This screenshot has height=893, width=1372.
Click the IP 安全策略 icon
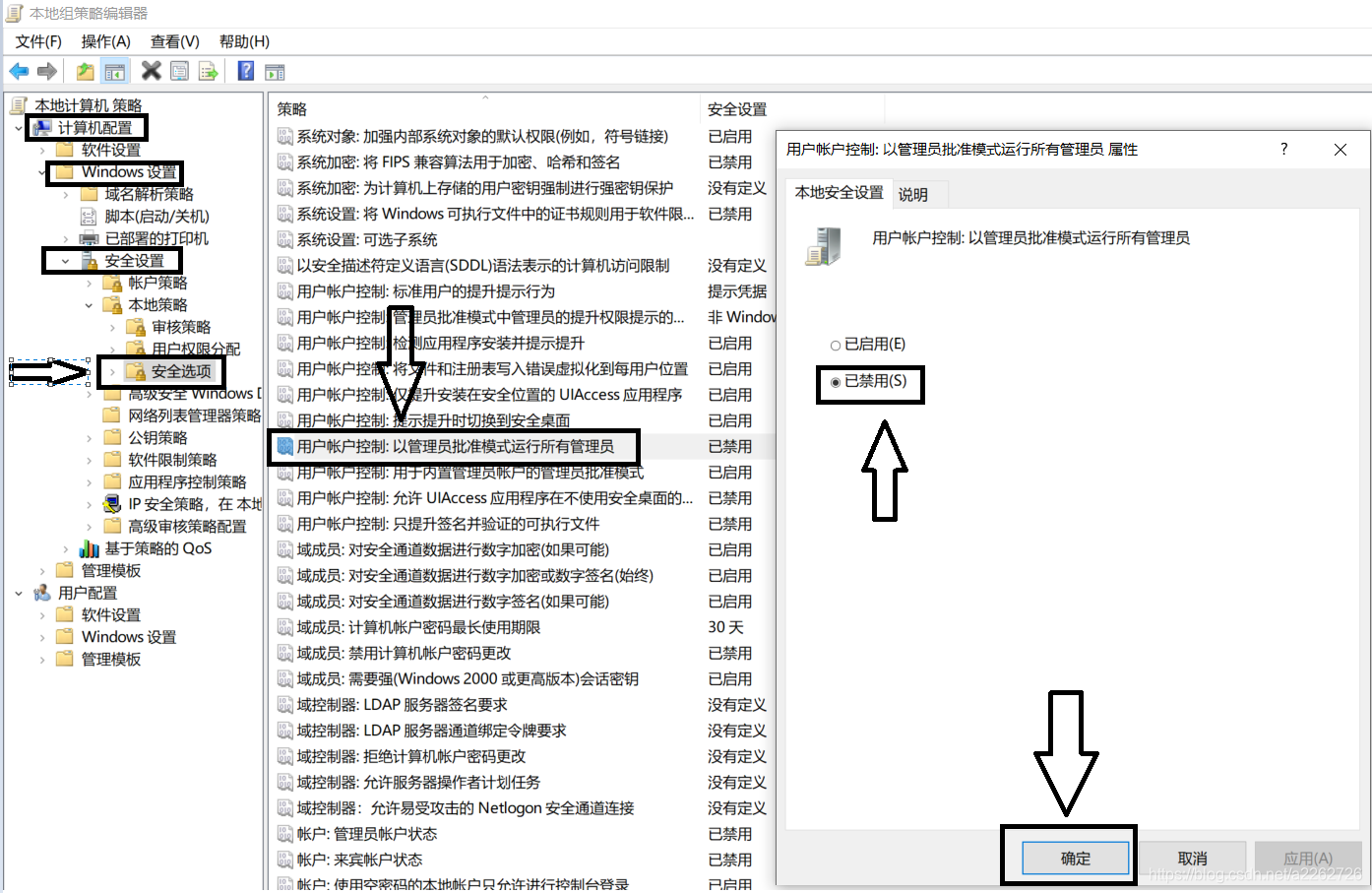(x=112, y=504)
